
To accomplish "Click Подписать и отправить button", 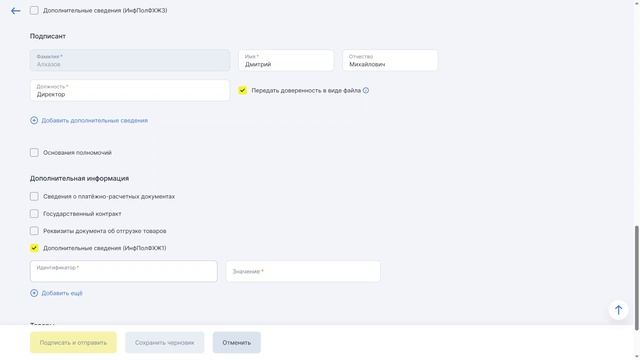I will tap(73, 342).
